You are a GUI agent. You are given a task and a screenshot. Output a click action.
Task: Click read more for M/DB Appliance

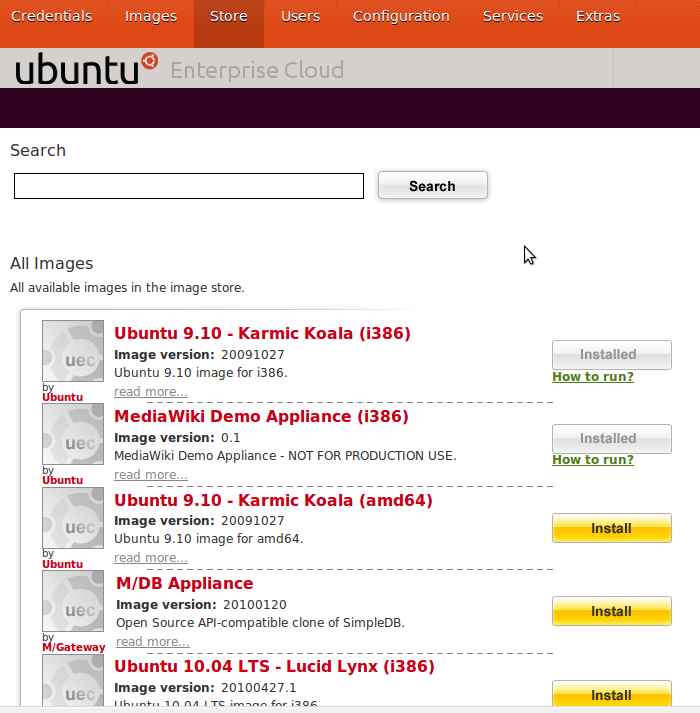(x=153, y=642)
